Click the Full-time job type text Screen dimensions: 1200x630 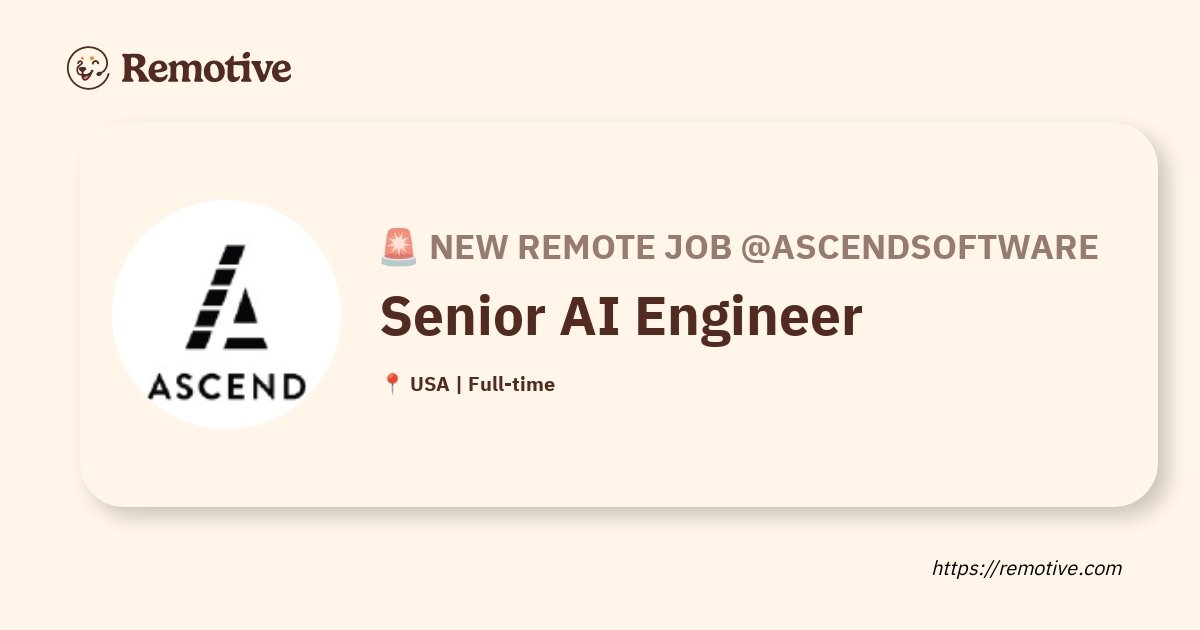511,384
